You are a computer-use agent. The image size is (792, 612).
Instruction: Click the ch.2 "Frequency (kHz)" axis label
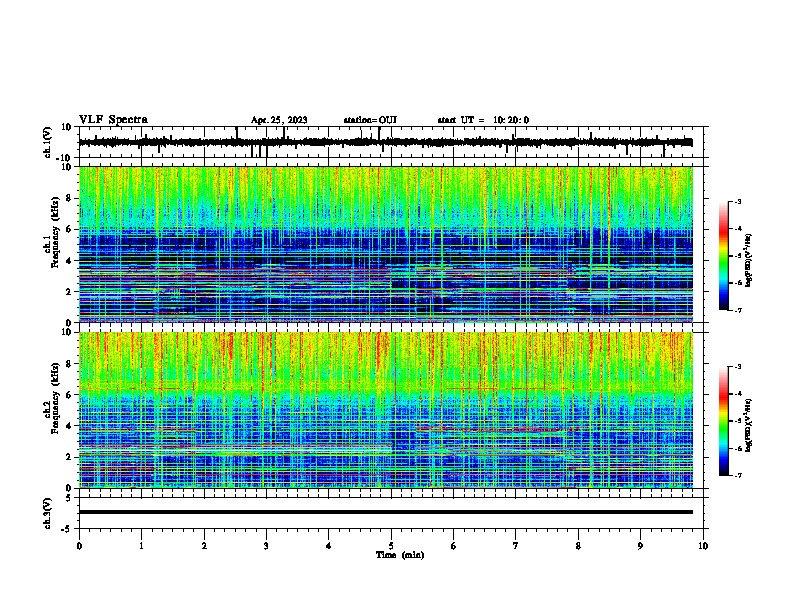coord(55,398)
